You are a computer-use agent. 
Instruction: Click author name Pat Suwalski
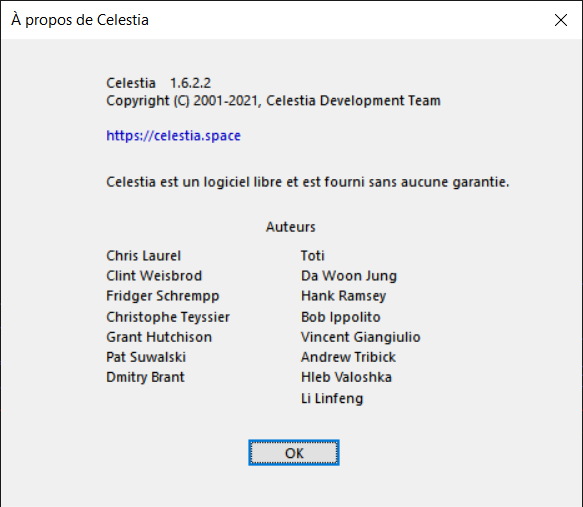tap(146, 357)
